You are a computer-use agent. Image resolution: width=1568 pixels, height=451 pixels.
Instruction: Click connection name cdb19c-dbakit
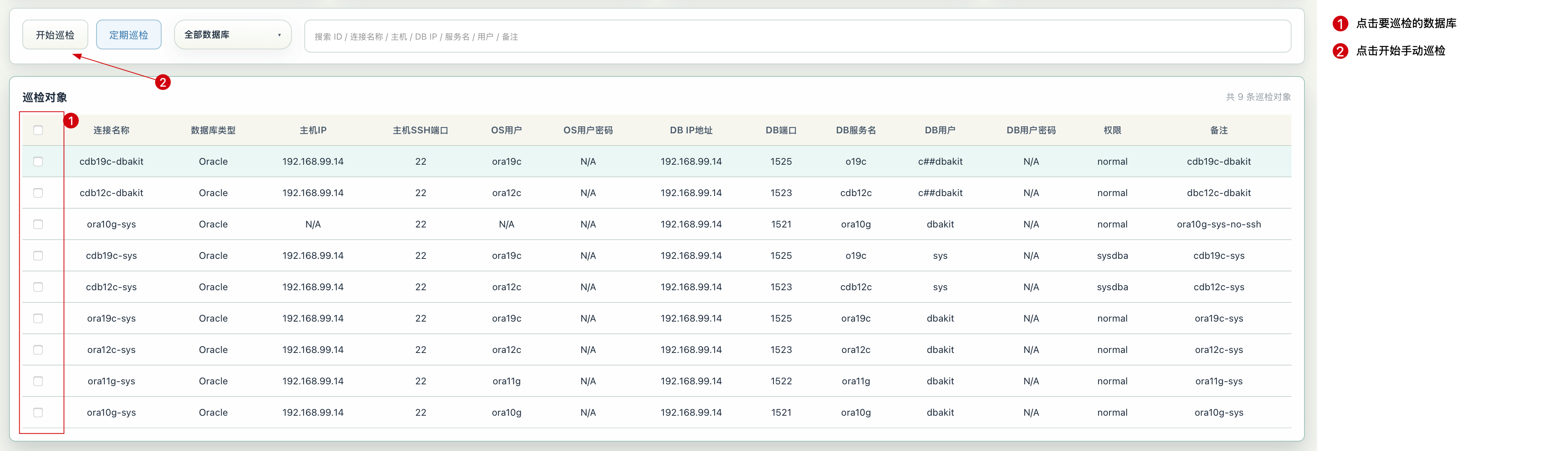[111, 161]
